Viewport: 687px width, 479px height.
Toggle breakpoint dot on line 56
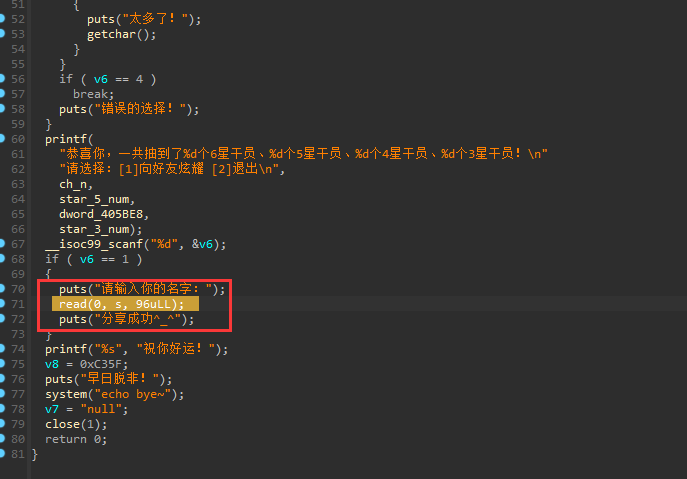coord(2,78)
